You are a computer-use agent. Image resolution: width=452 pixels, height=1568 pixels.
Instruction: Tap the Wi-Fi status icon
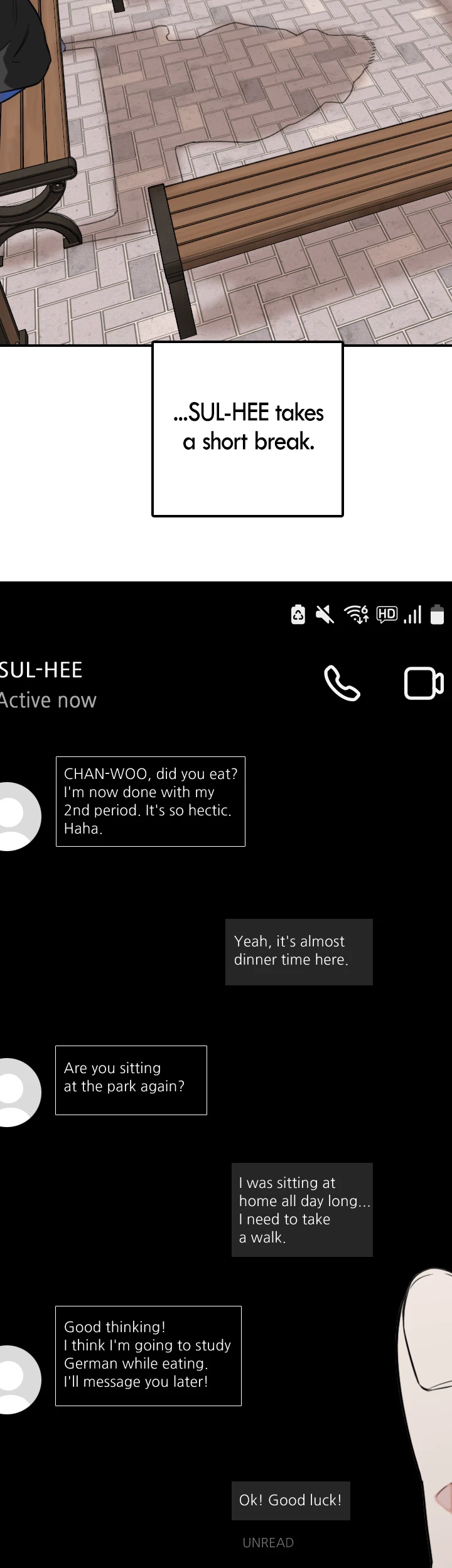click(x=357, y=615)
